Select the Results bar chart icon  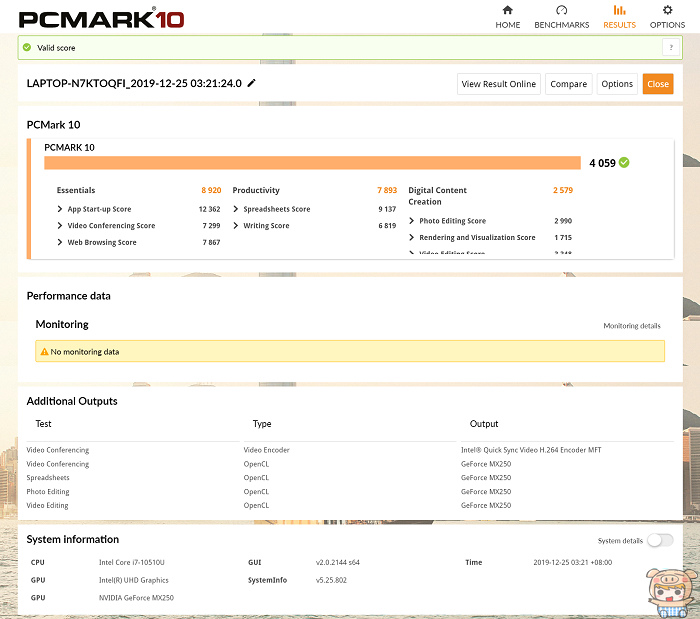619,11
